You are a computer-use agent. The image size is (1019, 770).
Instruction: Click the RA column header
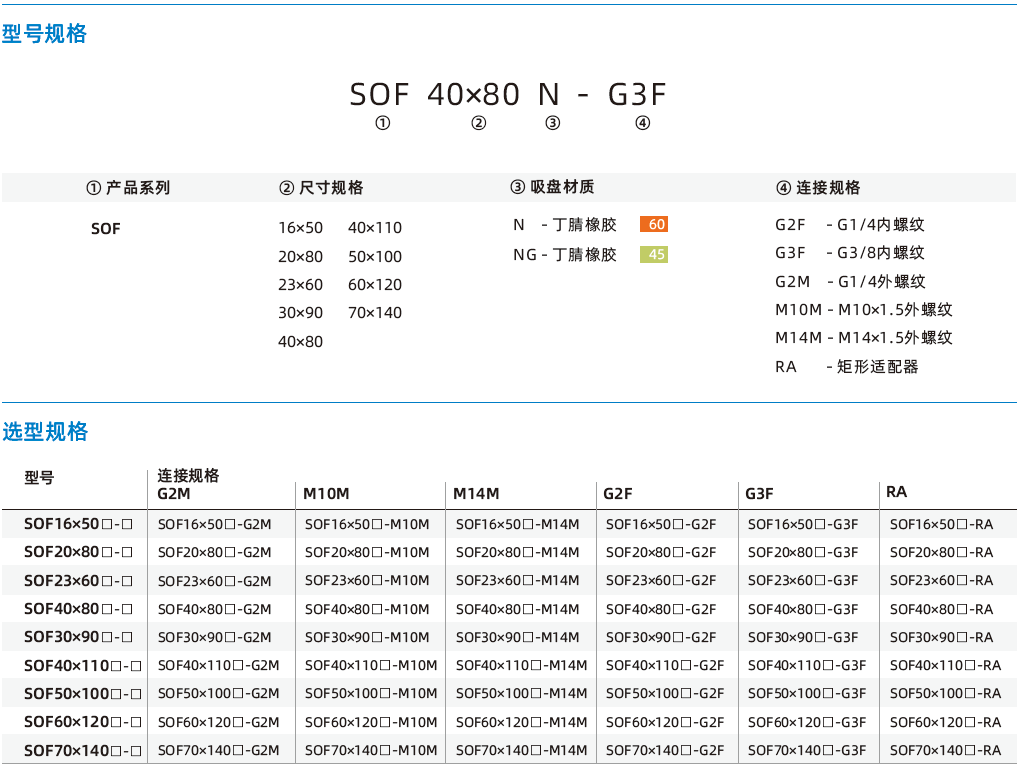[896, 492]
